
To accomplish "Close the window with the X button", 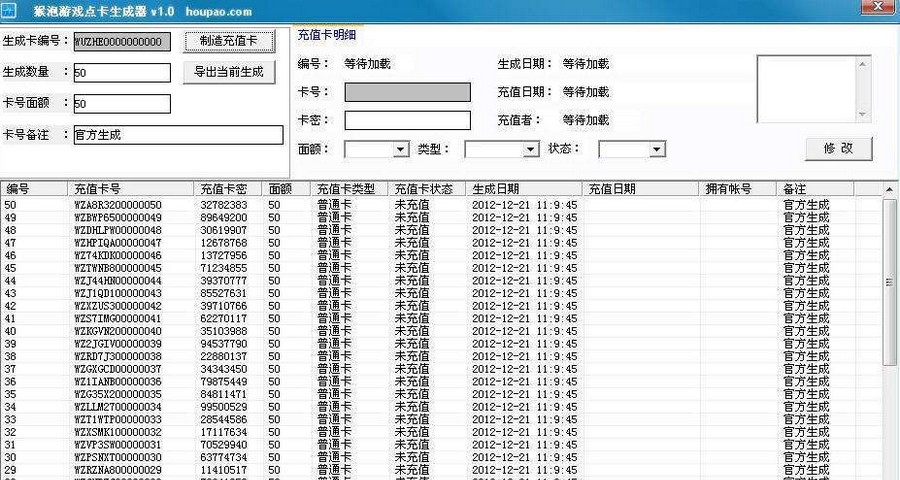I will click(878, 6).
